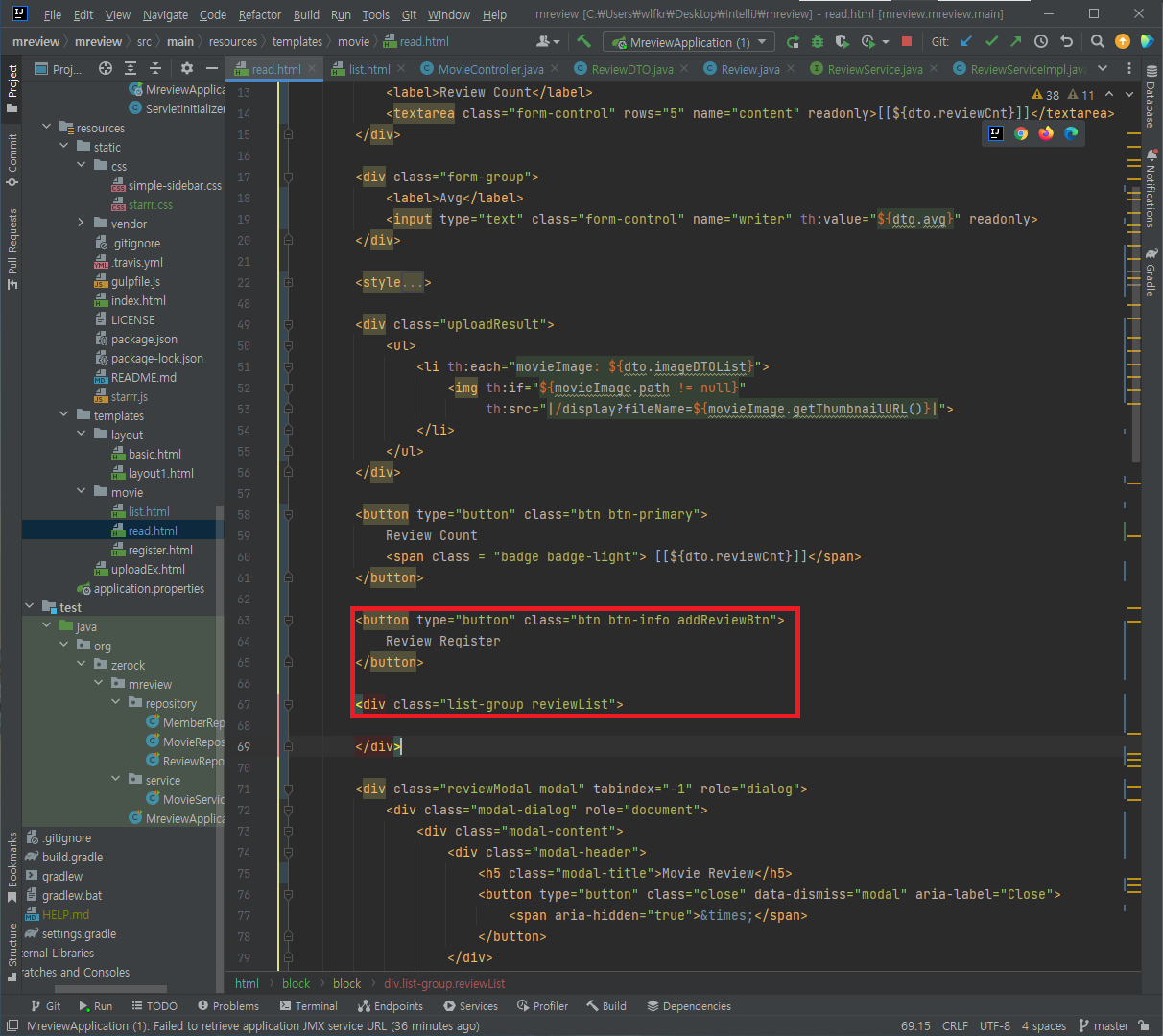
Task: Collapse all in the Project tree
Action: point(155,68)
